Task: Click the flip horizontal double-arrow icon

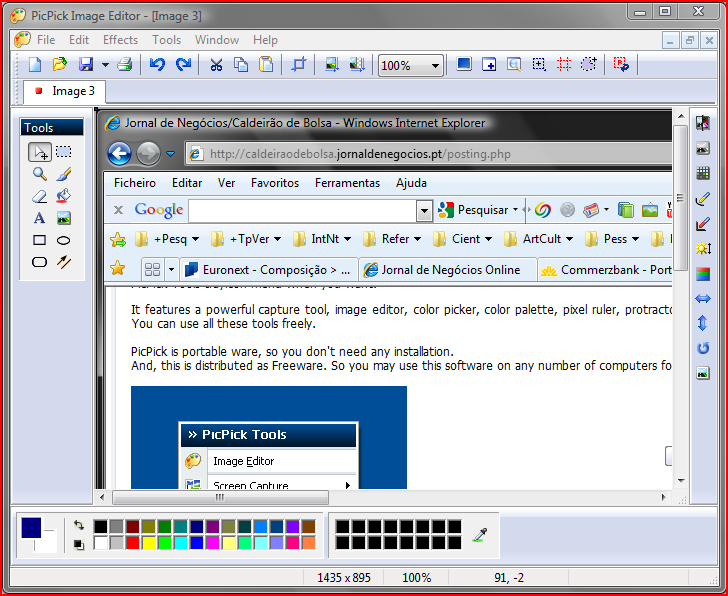Action: coord(703,298)
